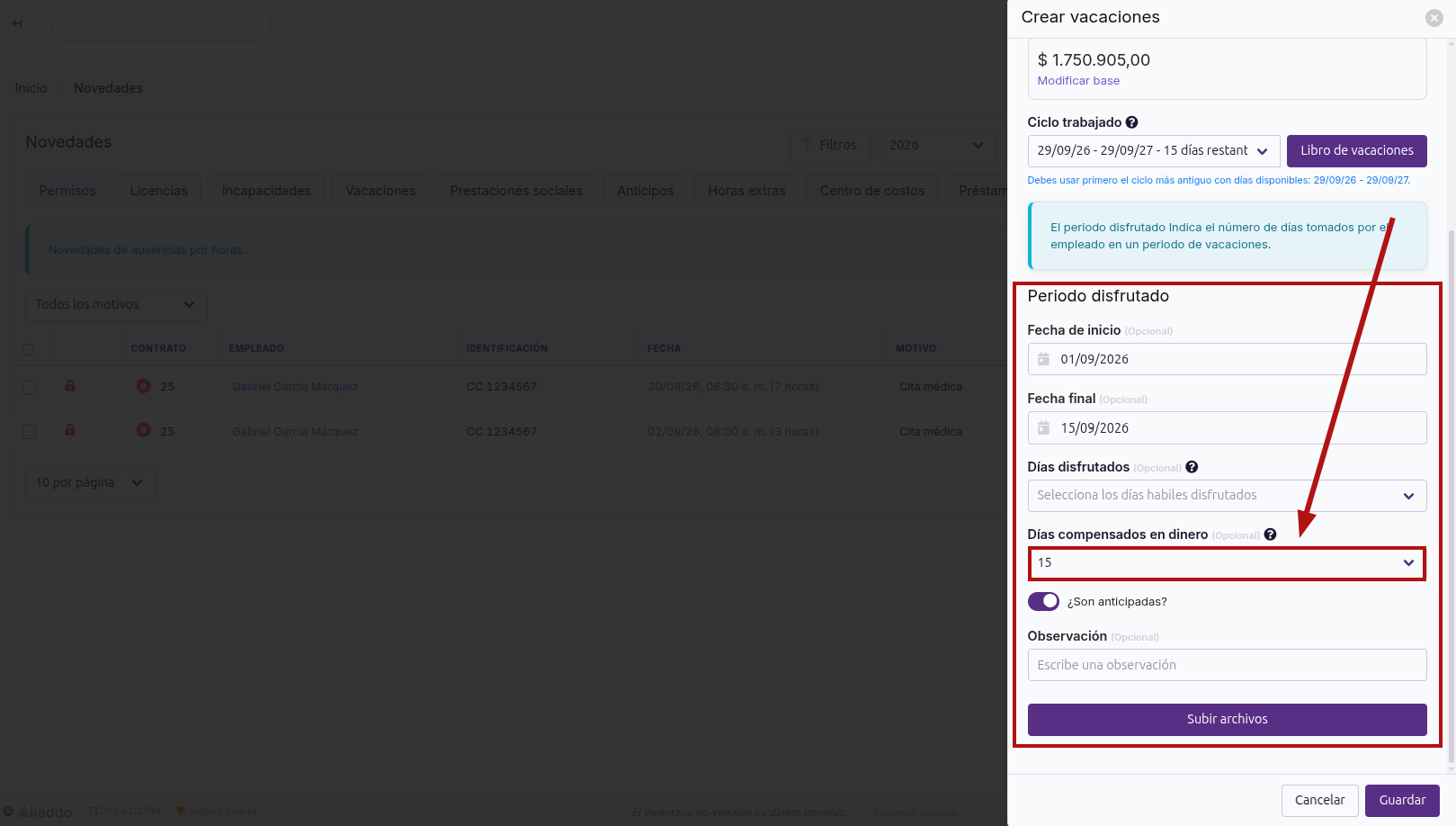Tick the select-all checkbox in table header
This screenshot has width=1456, height=826.
pyautogui.click(x=28, y=349)
